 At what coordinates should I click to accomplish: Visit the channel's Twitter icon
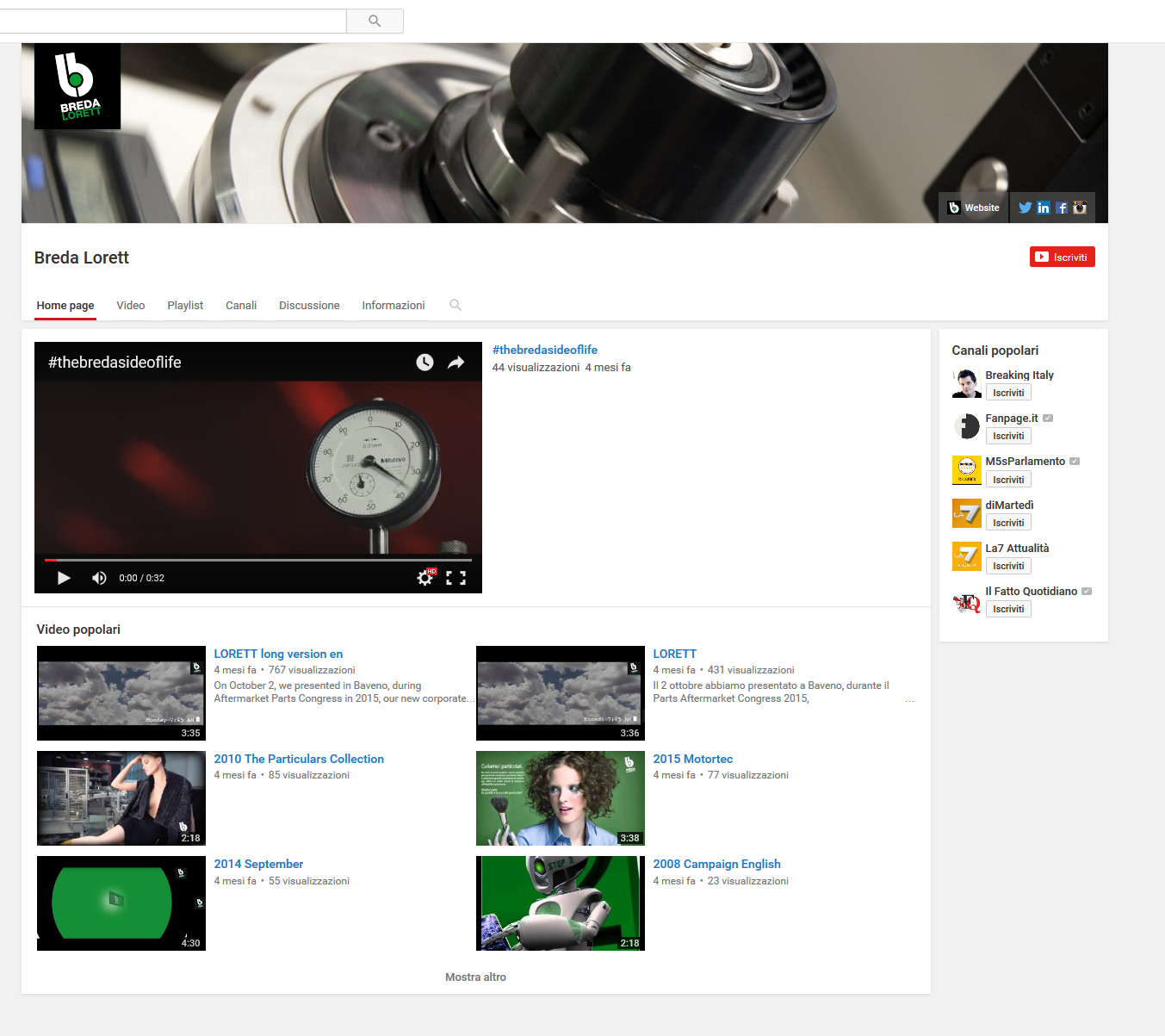coord(1025,208)
